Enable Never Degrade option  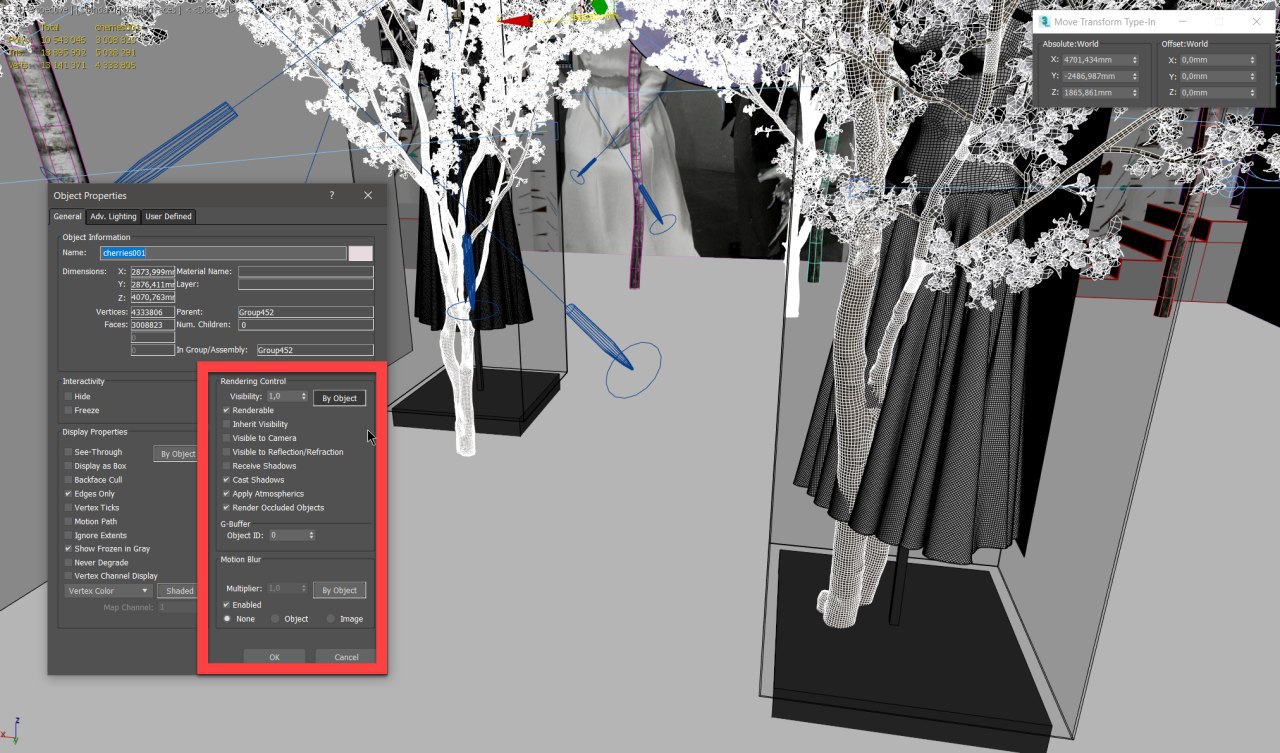[x=69, y=563]
